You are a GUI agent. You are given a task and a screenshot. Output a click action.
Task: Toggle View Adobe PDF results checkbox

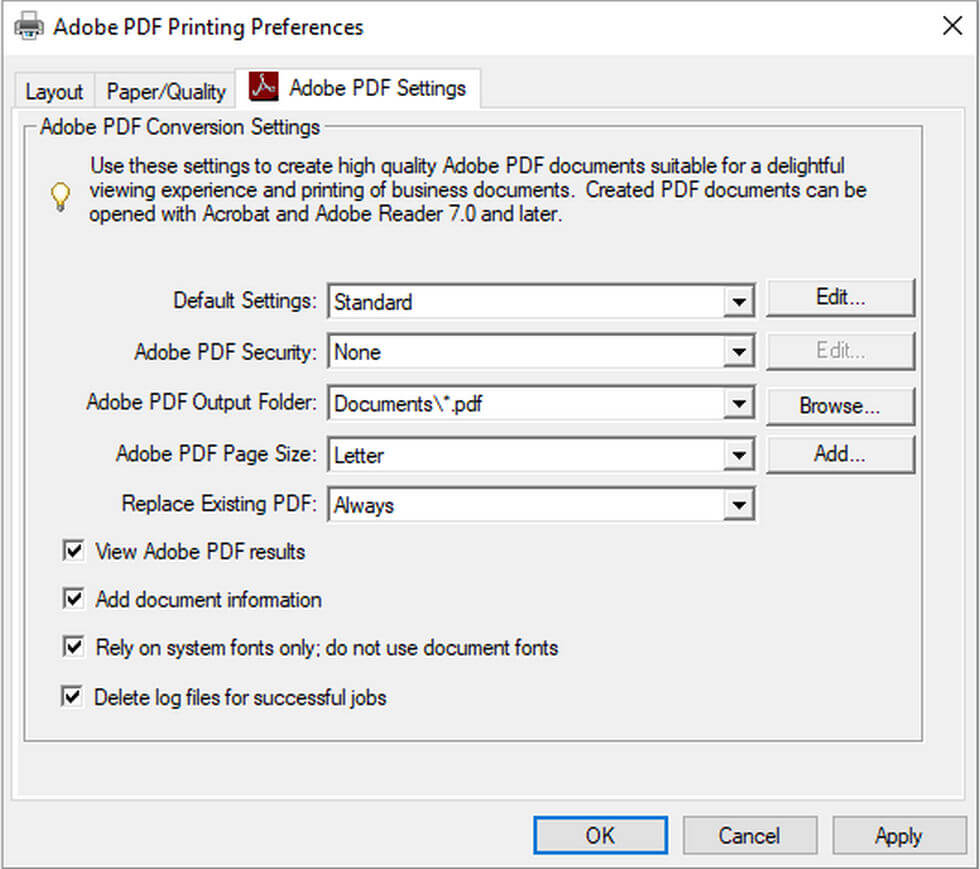73,551
